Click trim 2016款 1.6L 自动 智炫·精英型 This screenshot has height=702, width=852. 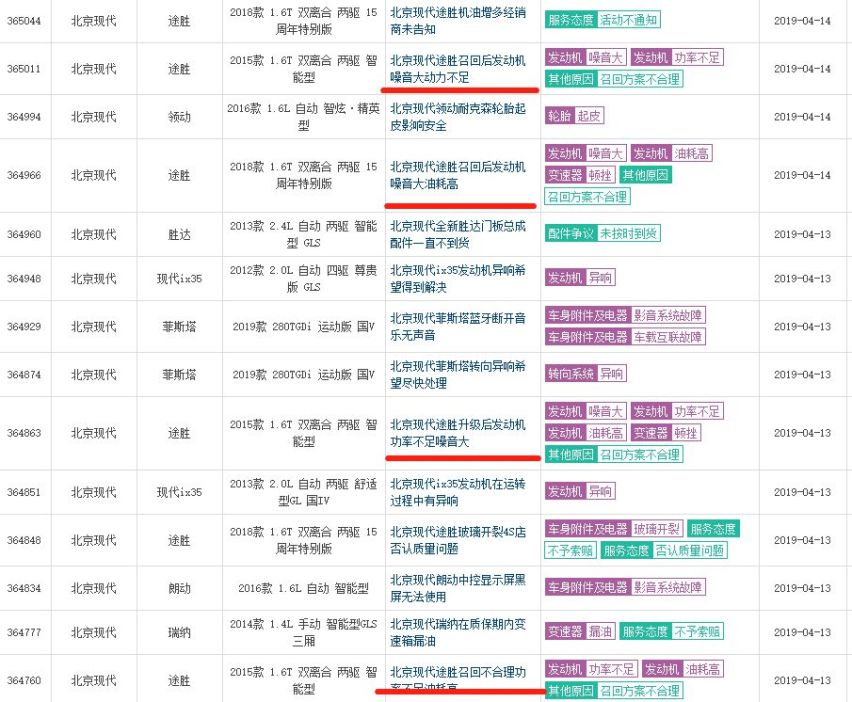(303, 117)
